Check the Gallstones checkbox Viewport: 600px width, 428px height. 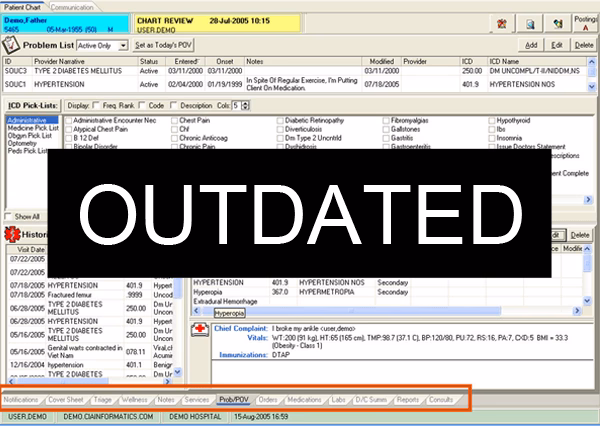coord(386,129)
